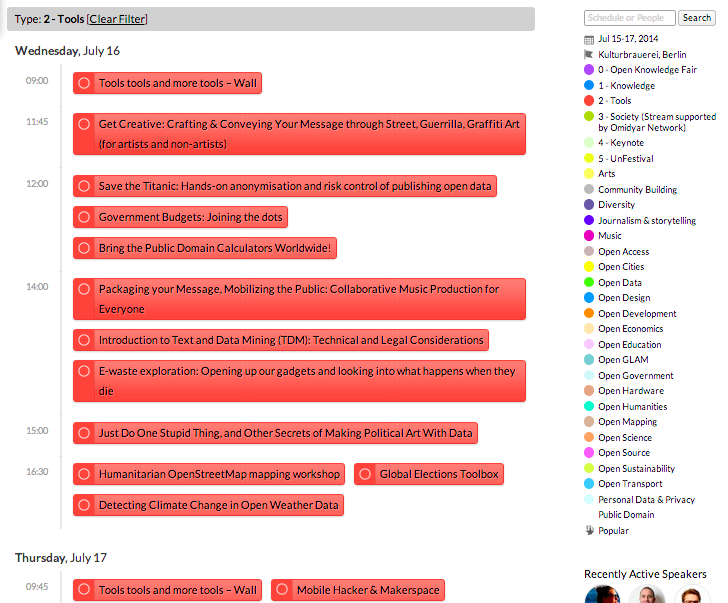Filter by 2 - Tools type

pos(614,101)
